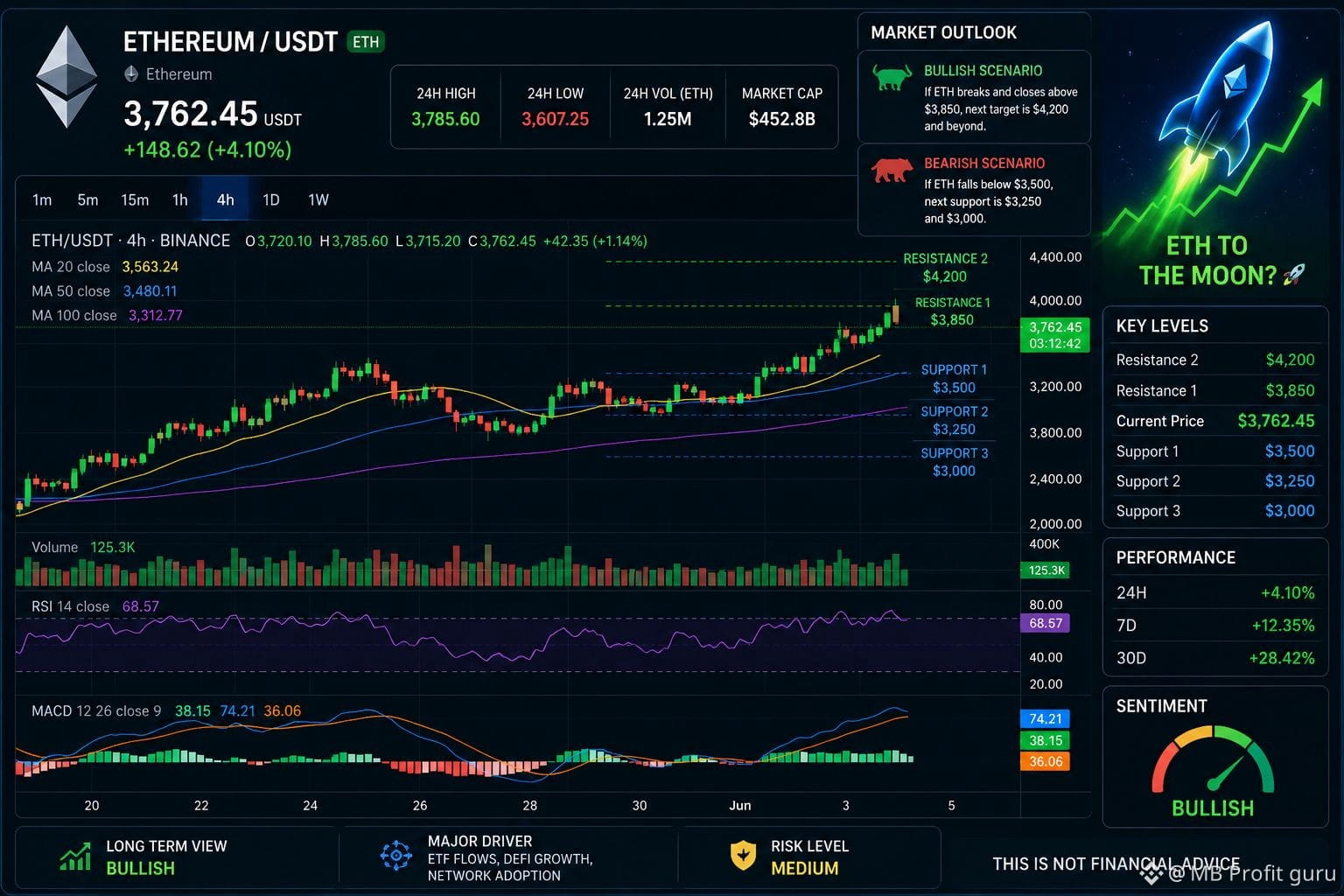Click the Support 3 row in Key Levels
Image resolution: width=1344 pixels, height=896 pixels.
pyautogui.click(x=1215, y=511)
